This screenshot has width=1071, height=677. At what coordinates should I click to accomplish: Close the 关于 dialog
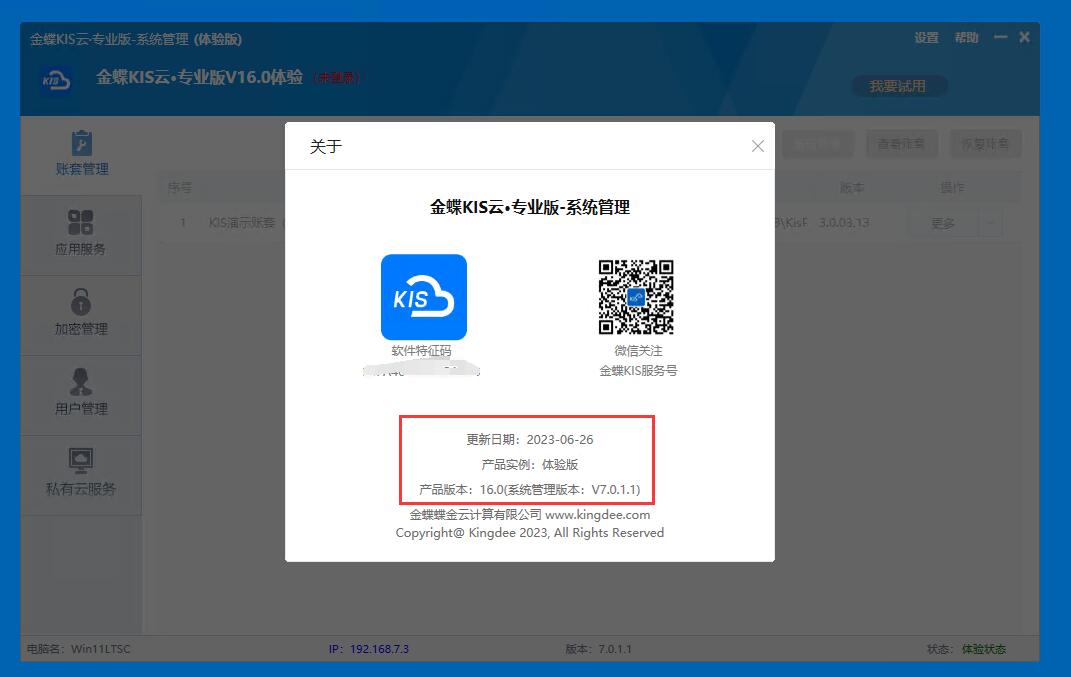point(757,146)
